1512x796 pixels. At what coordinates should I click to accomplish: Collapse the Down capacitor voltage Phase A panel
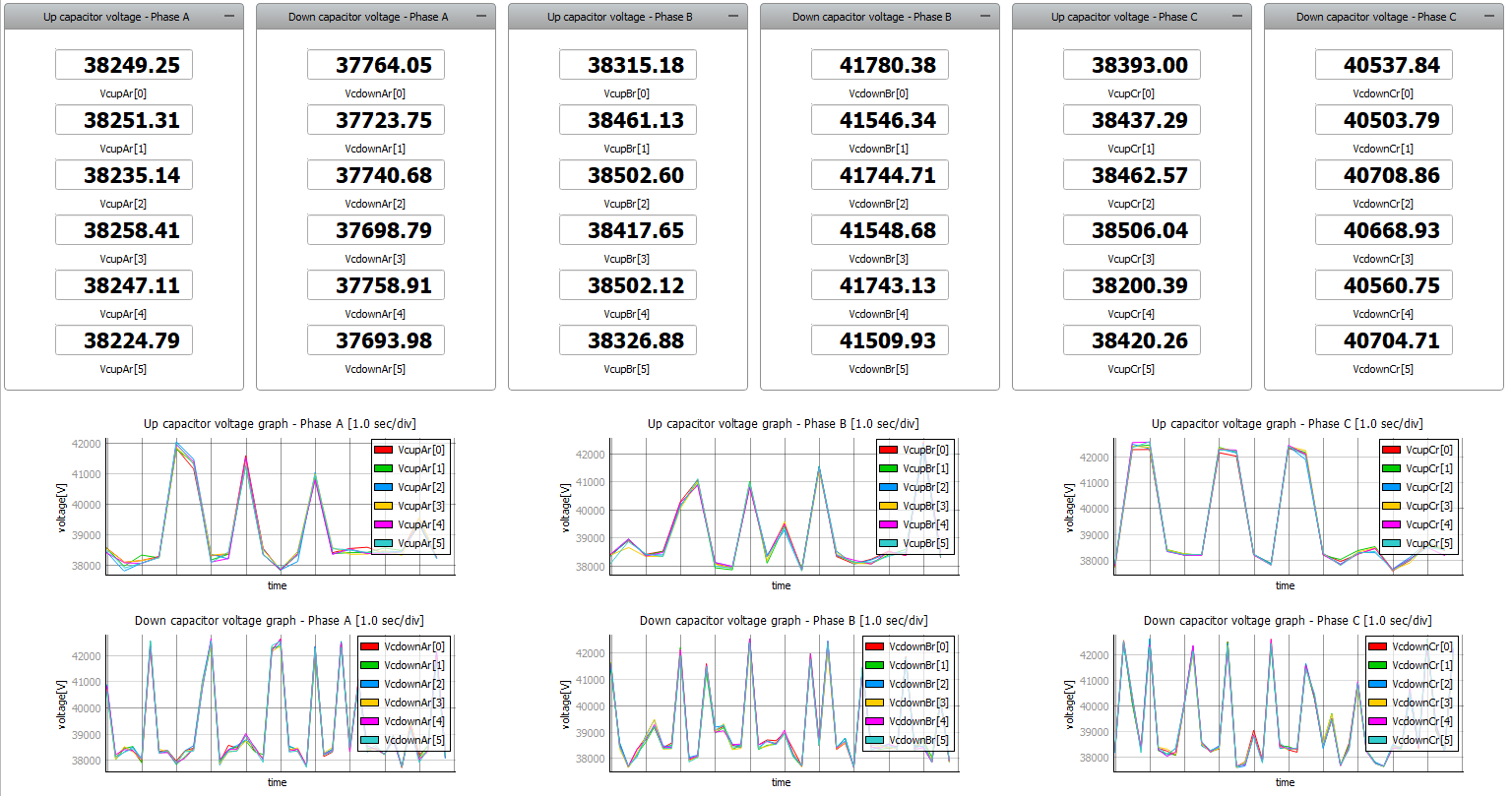(481, 17)
